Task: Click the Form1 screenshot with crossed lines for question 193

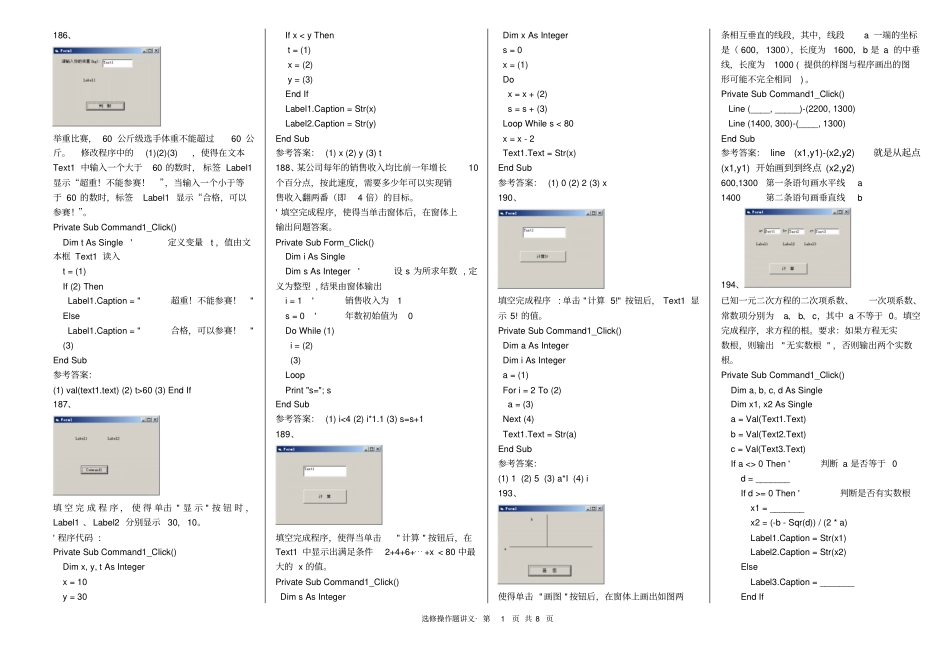Action: click(551, 544)
